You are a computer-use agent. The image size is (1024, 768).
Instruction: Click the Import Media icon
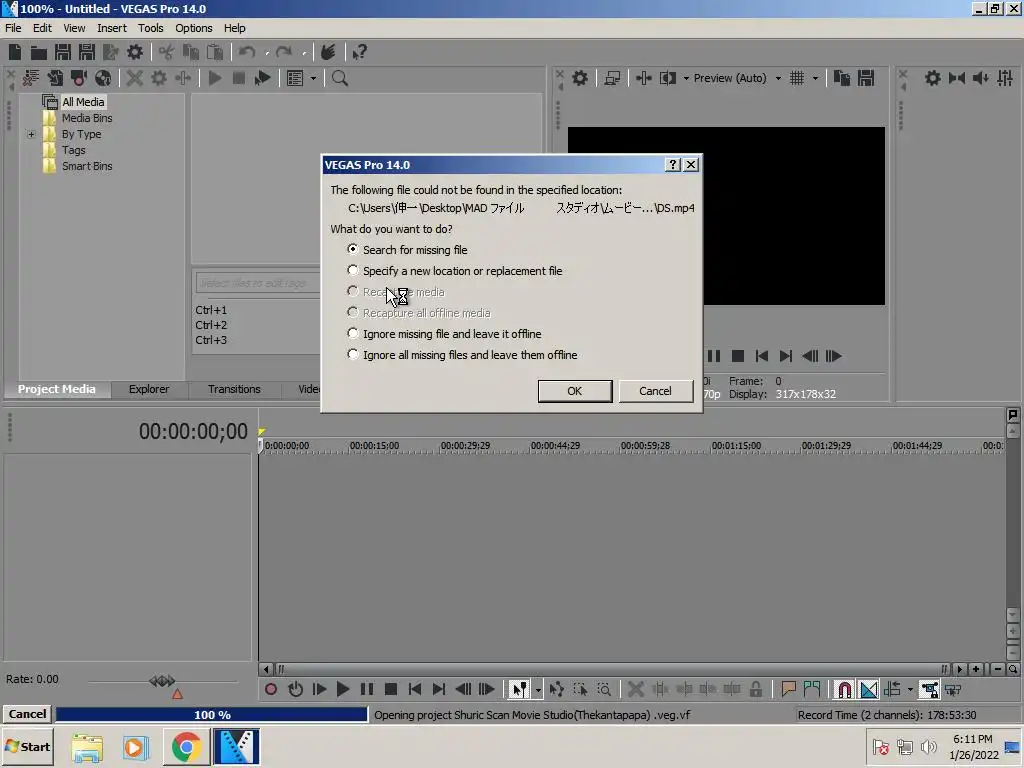pyautogui.click(x=55, y=78)
